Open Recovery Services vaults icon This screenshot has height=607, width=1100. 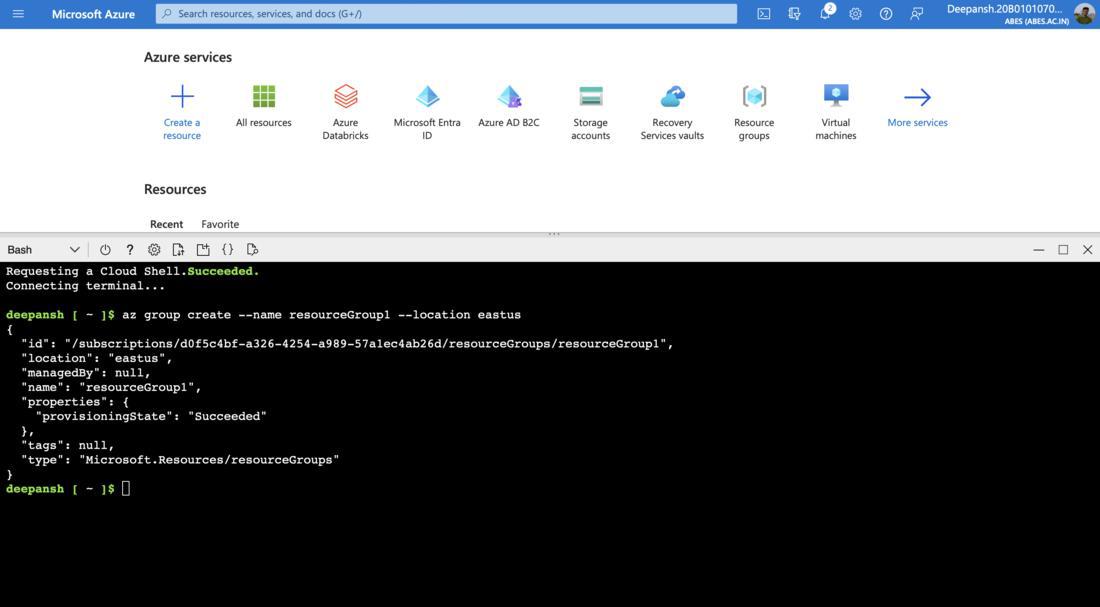point(672,96)
